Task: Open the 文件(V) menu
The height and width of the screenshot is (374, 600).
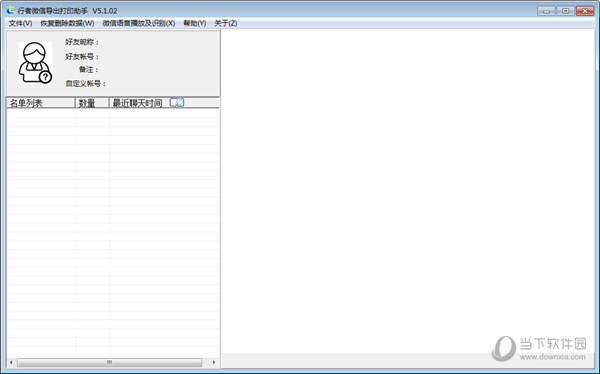Action: click(20, 23)
